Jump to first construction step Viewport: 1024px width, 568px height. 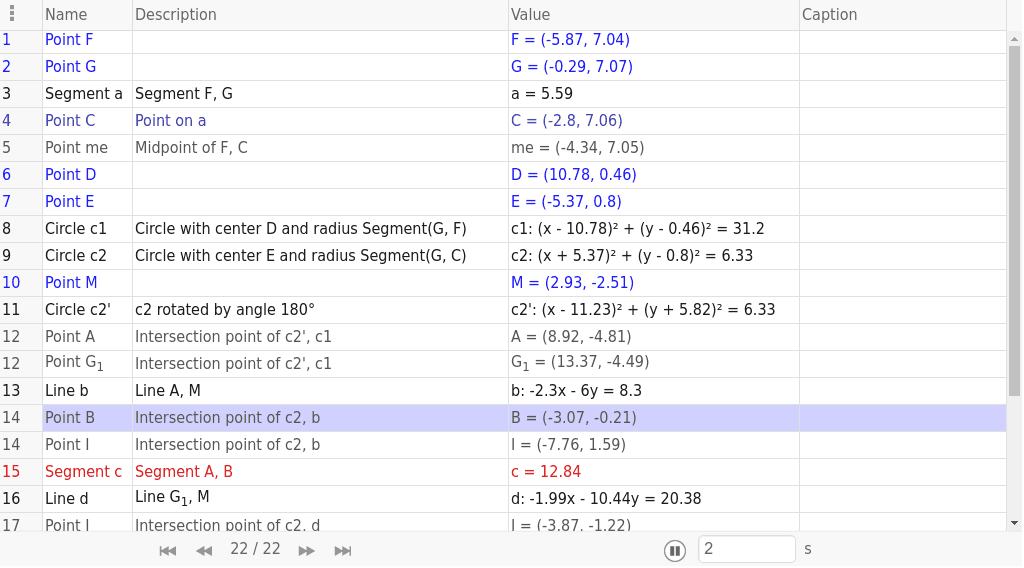pyautogui.click(x=168, y=551)
